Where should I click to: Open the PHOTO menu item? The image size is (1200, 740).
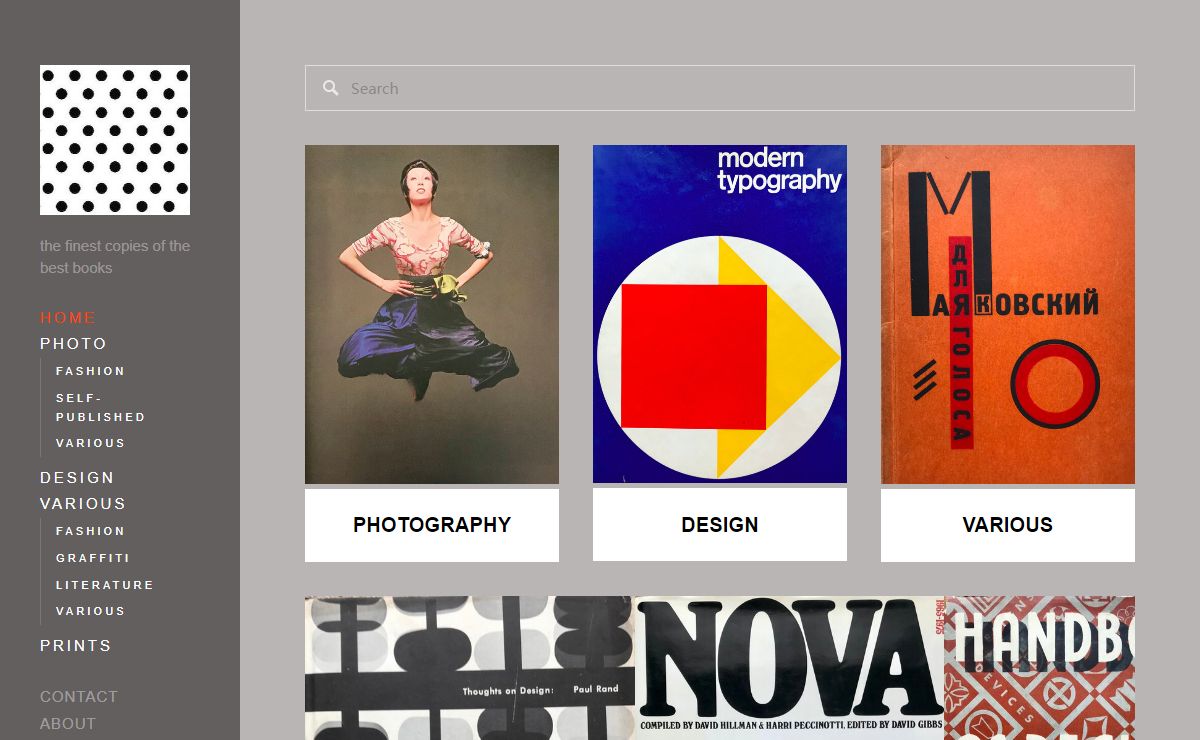[x=73, y=344]
